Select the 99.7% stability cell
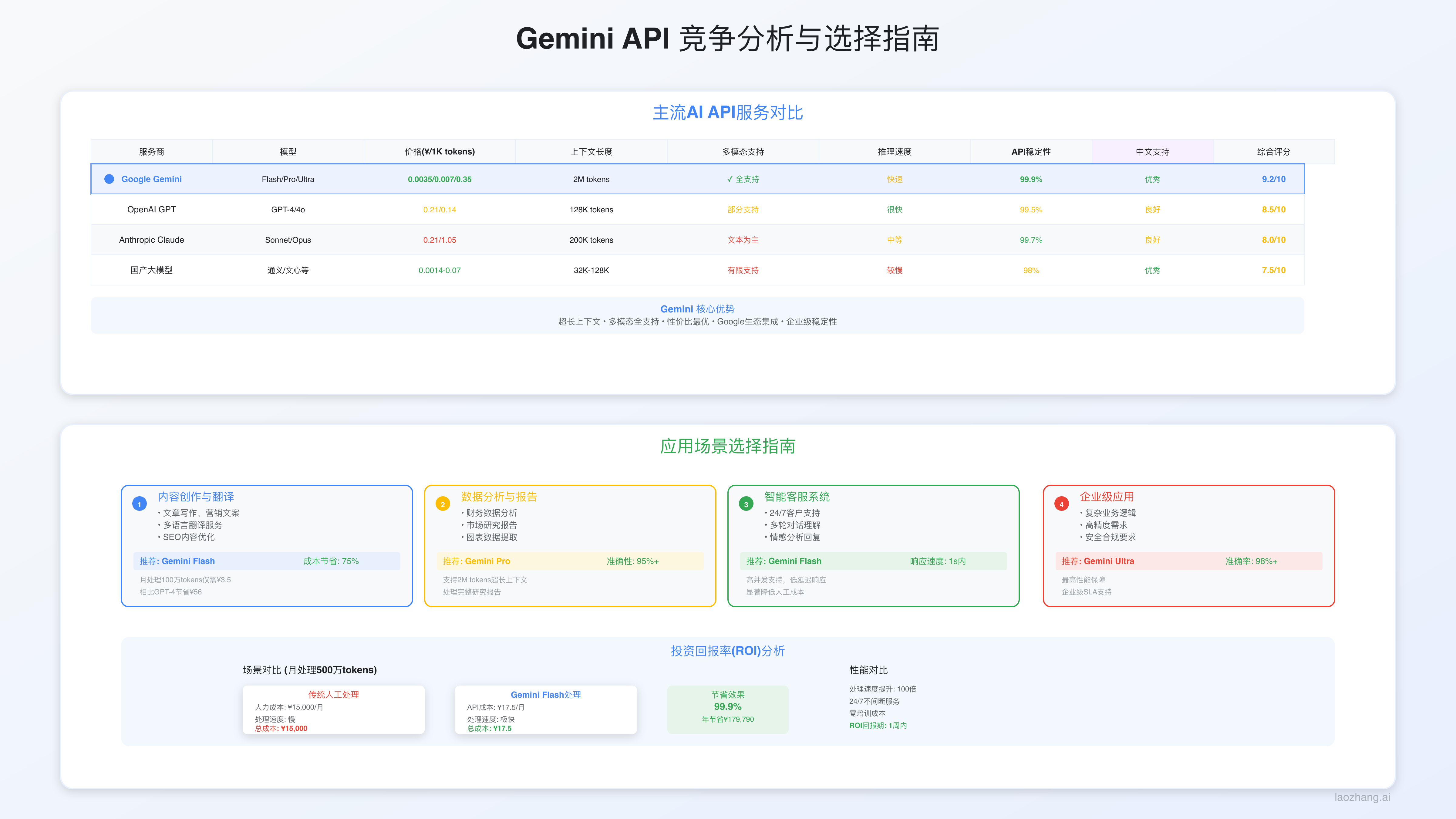This screenshot has height=819, width=1456. pos(1031,240)
